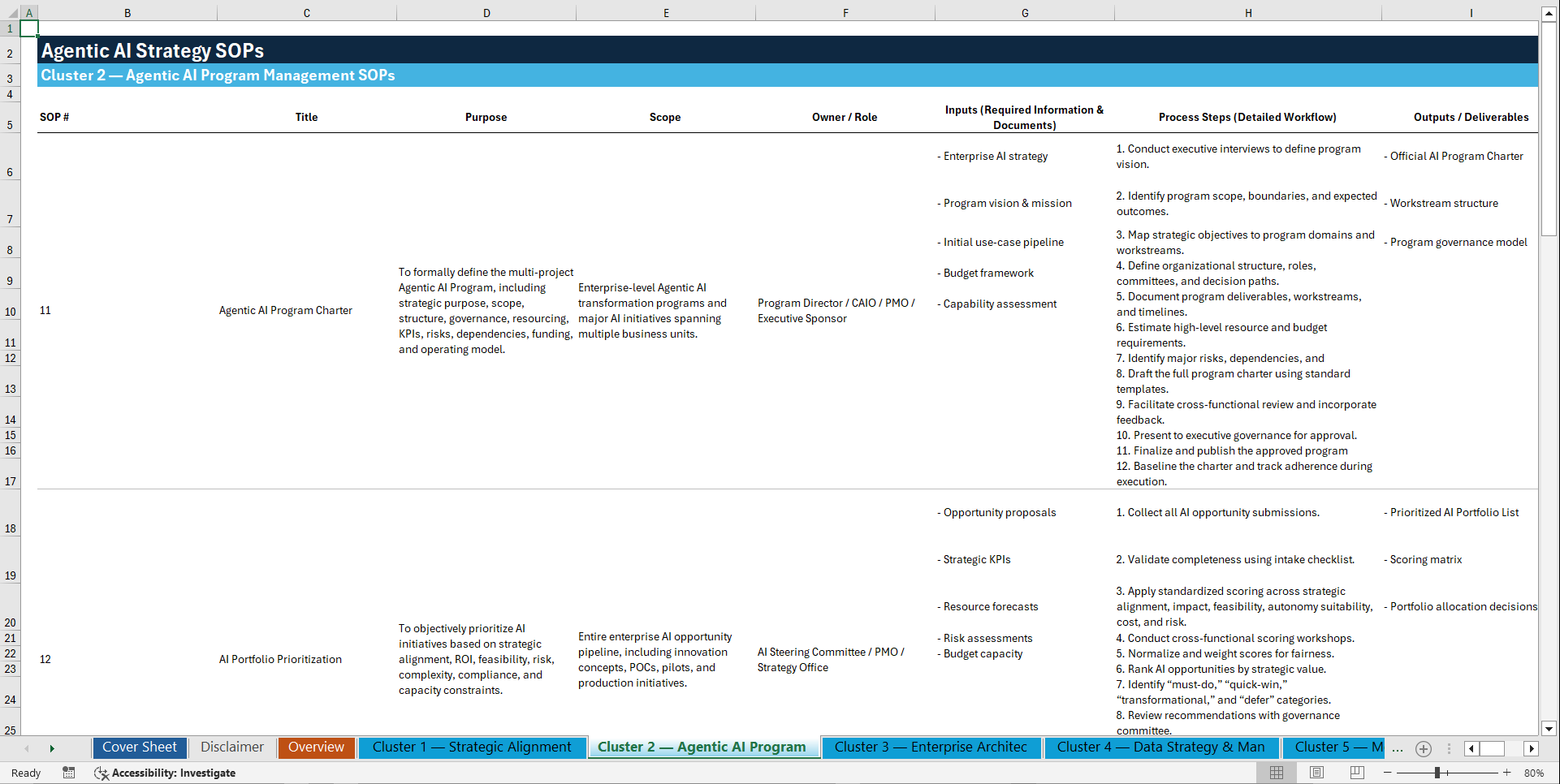This screenshot has width=1560, height=784.
Task: Start macro recording from the status bar
Action: (69, 773)
